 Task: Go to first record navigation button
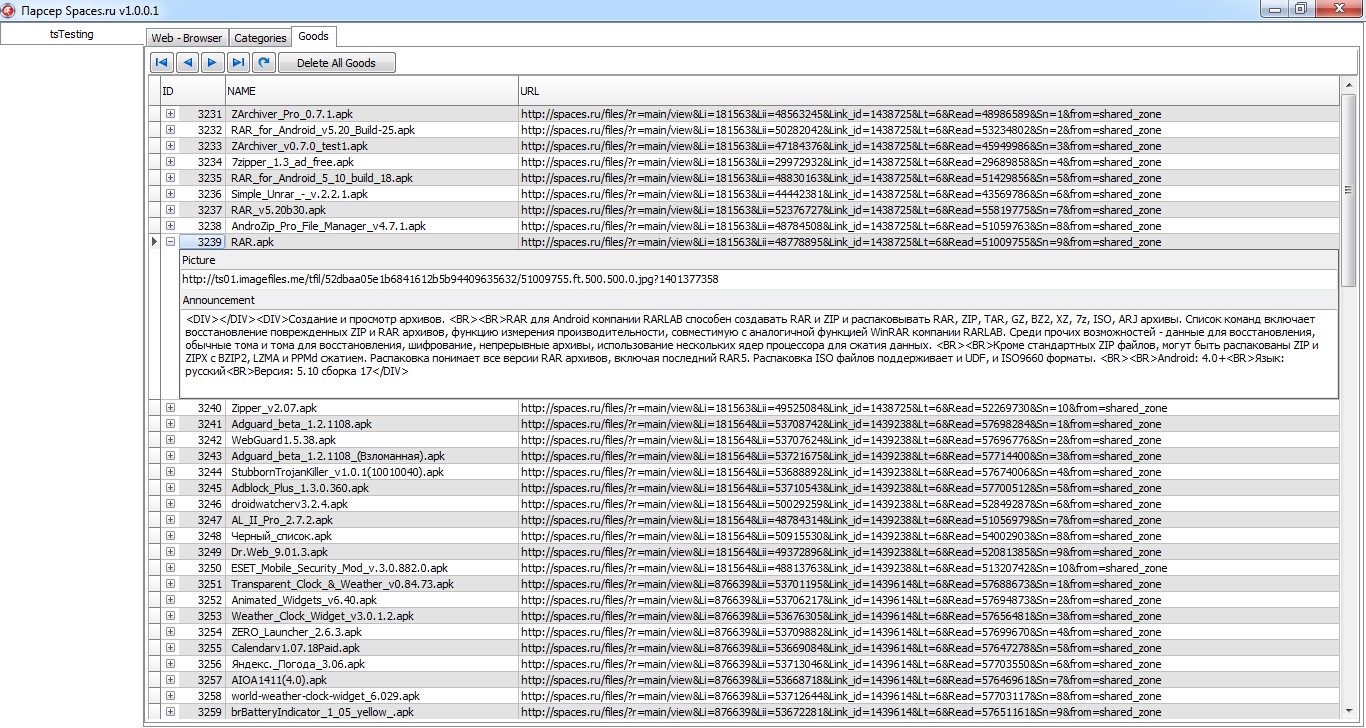point(161,63)
